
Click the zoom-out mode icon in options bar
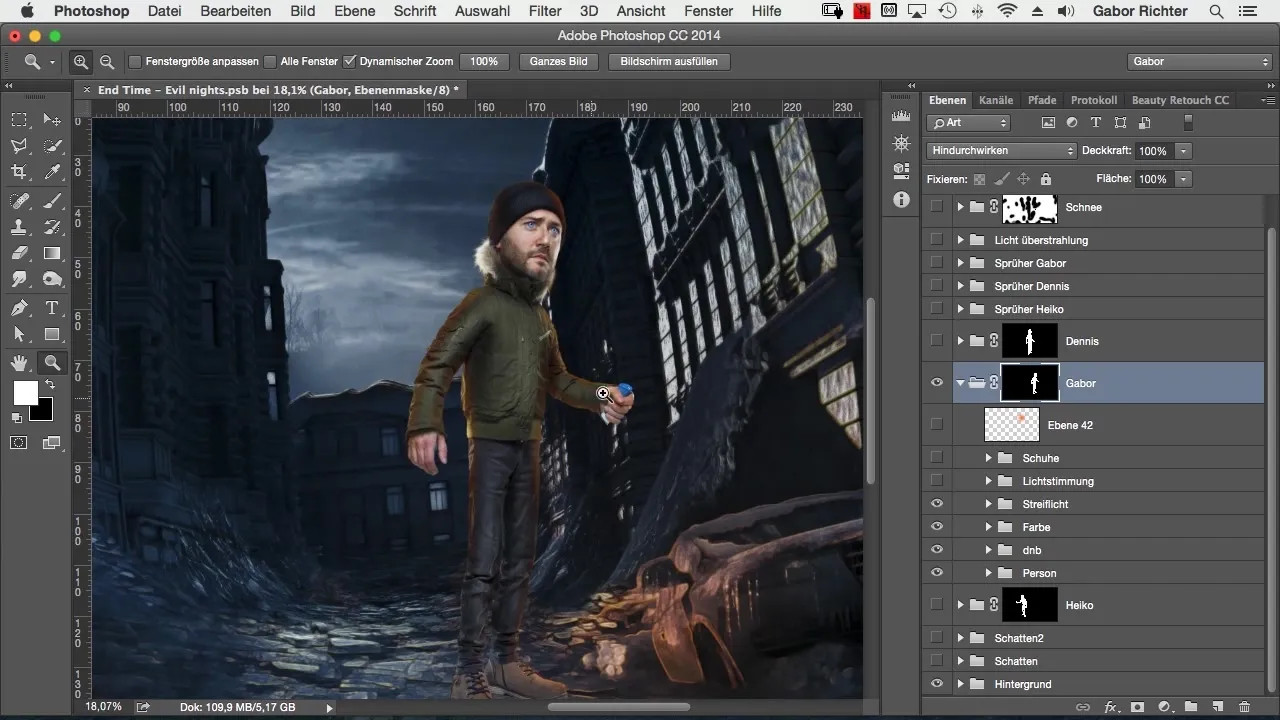click(x=106, y=62)
